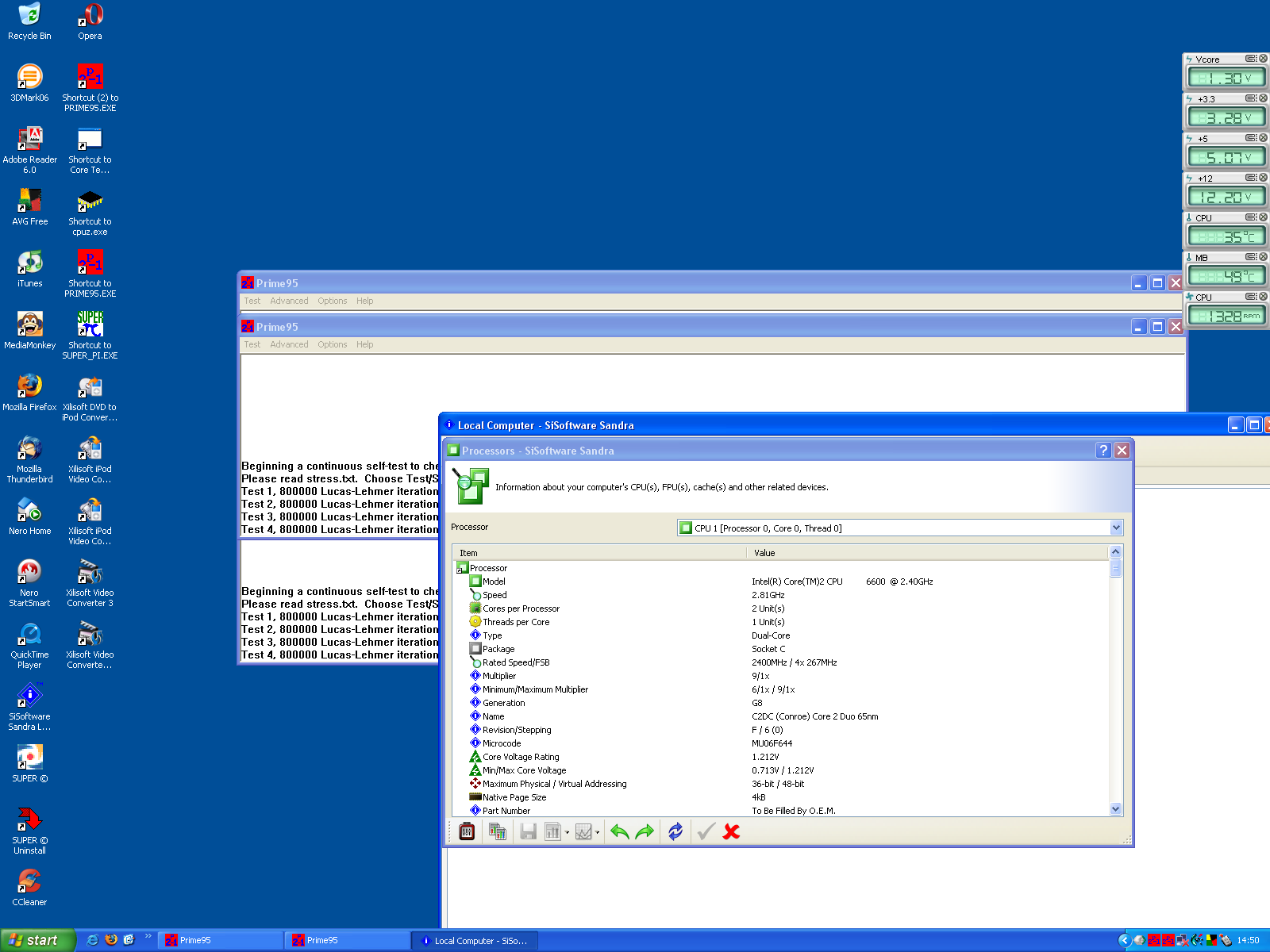Click Firefox icon in quick launch bar
The image size is (1270, 952).
[x=111, y=940]
